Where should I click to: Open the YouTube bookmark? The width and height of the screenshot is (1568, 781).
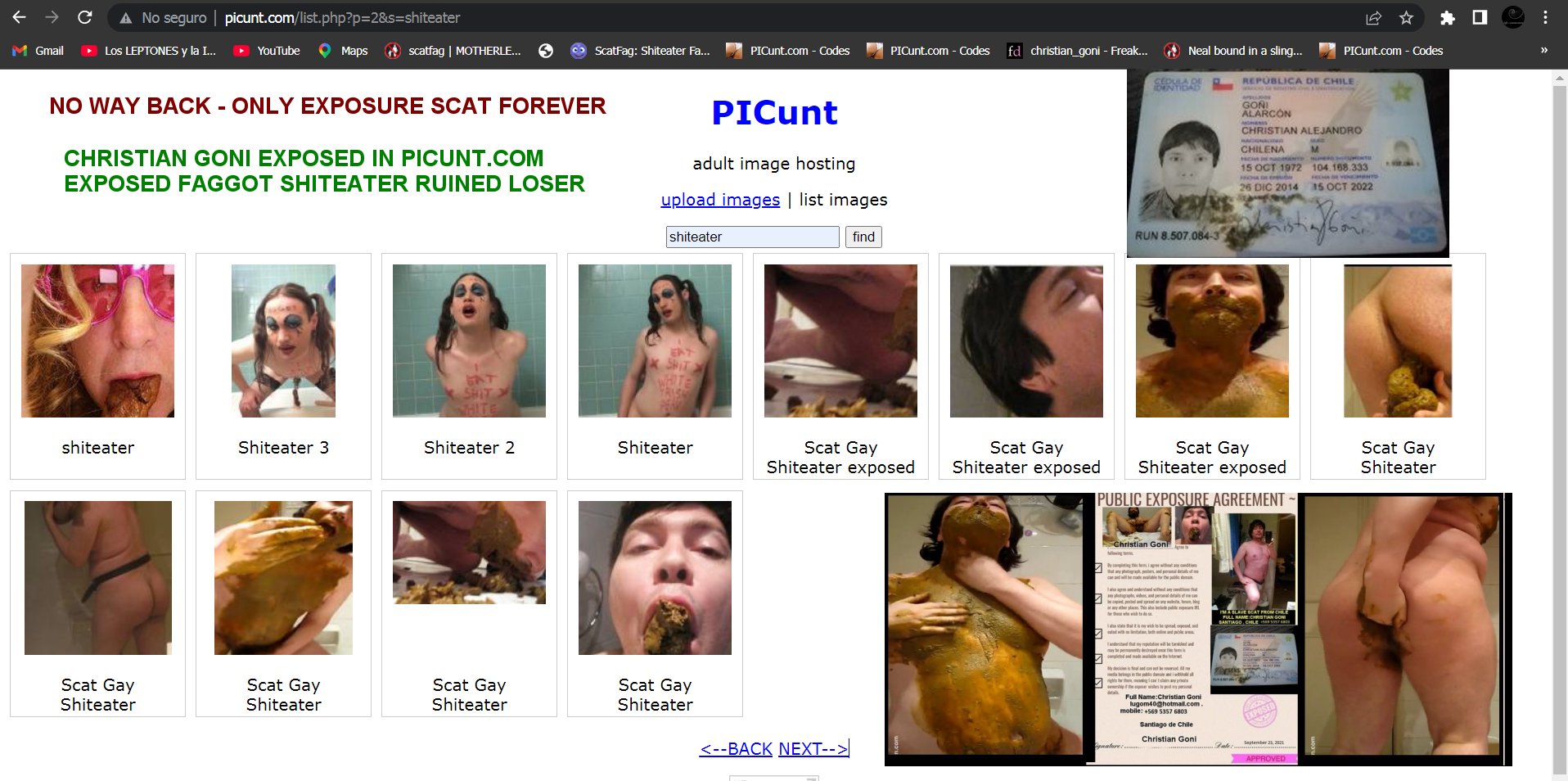coord(267,51)
